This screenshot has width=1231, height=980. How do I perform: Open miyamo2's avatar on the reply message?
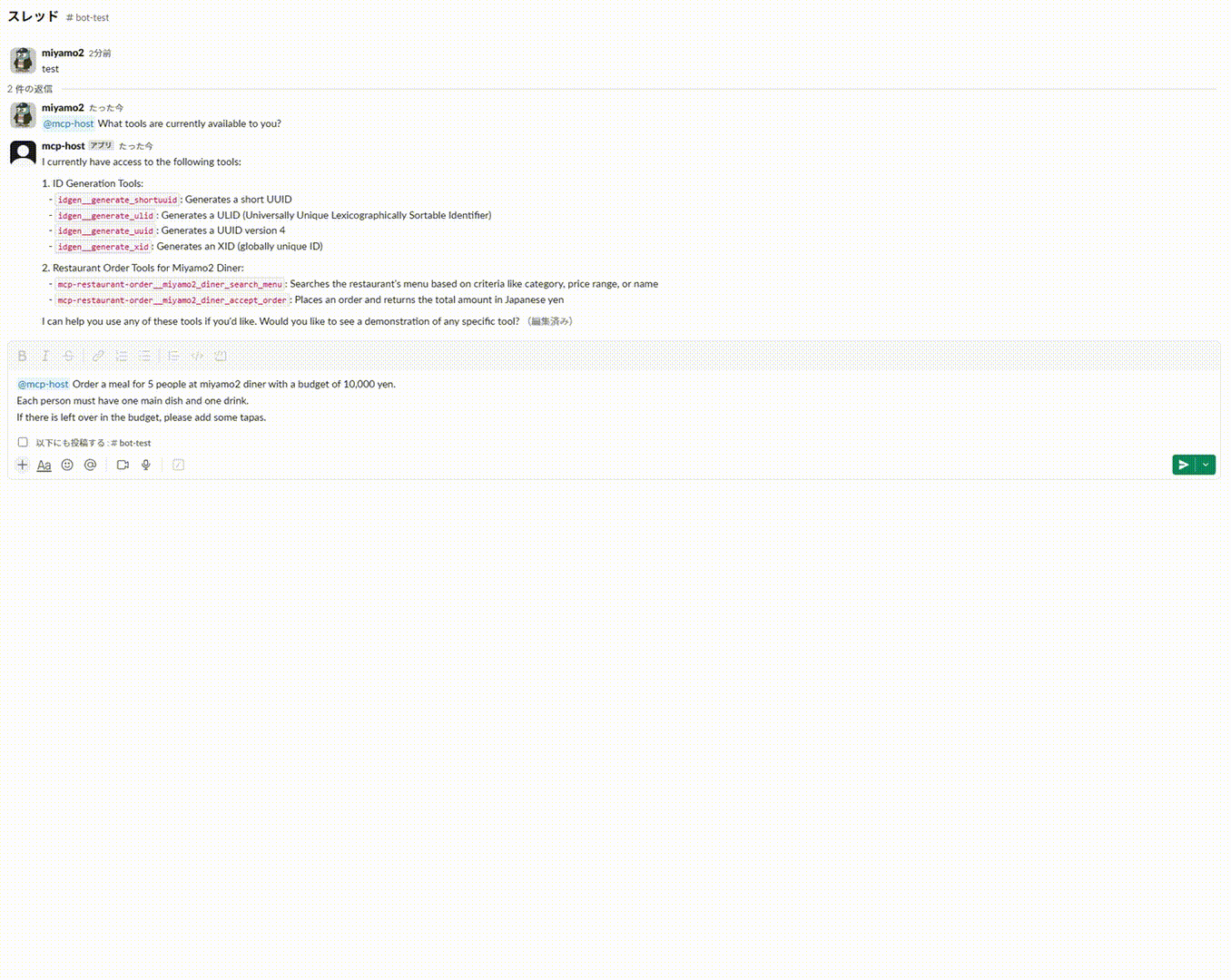(23, 115)
